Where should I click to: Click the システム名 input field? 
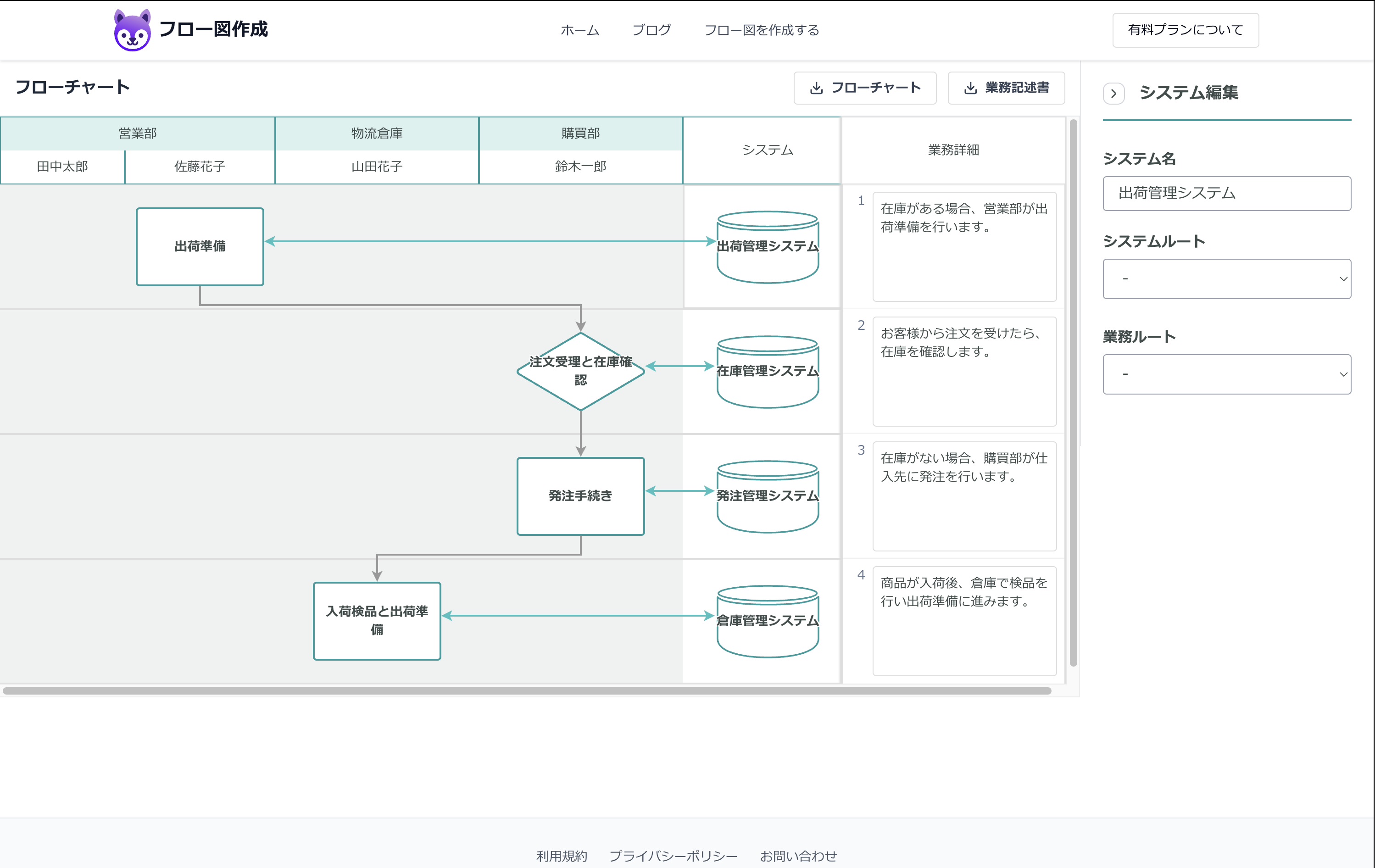point(1226,194)
